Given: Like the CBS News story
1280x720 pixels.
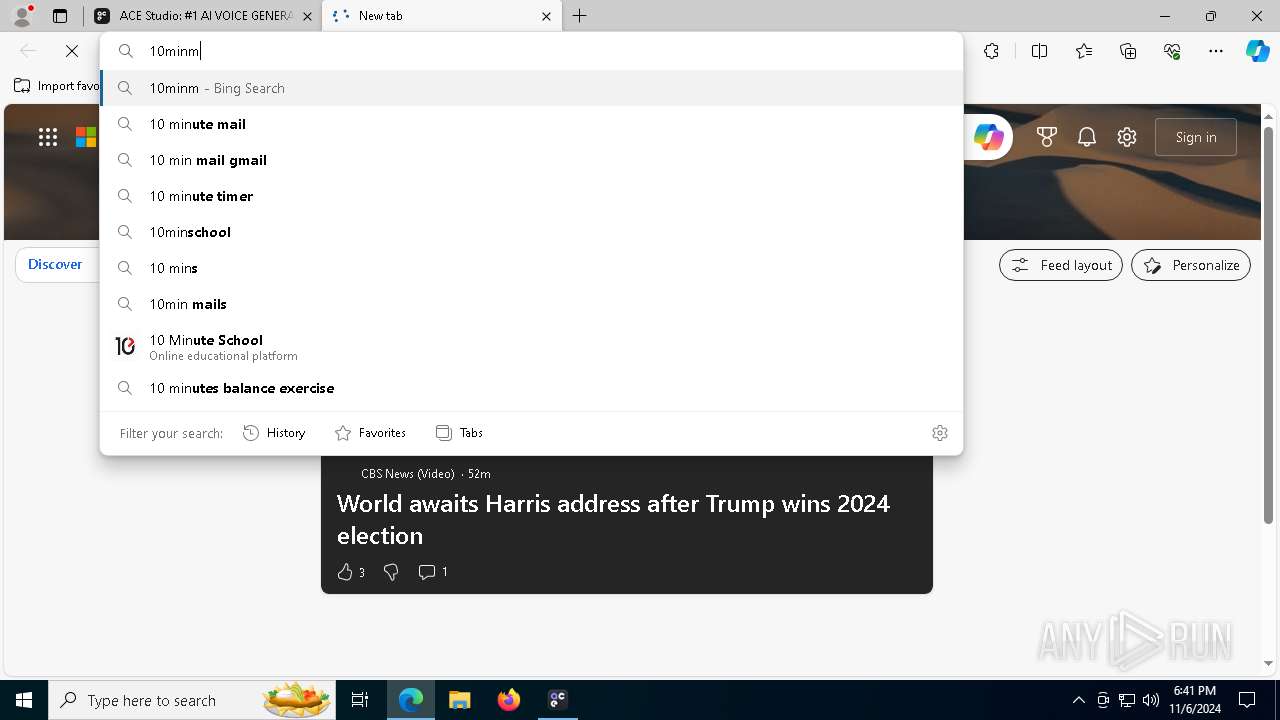Looking at the screenshot, I should pyautogui.click(x=350, y=572).
